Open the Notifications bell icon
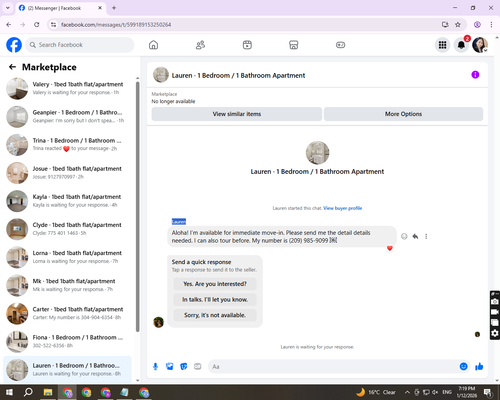The height and width of the screenshot is (400, 500). 461,45
